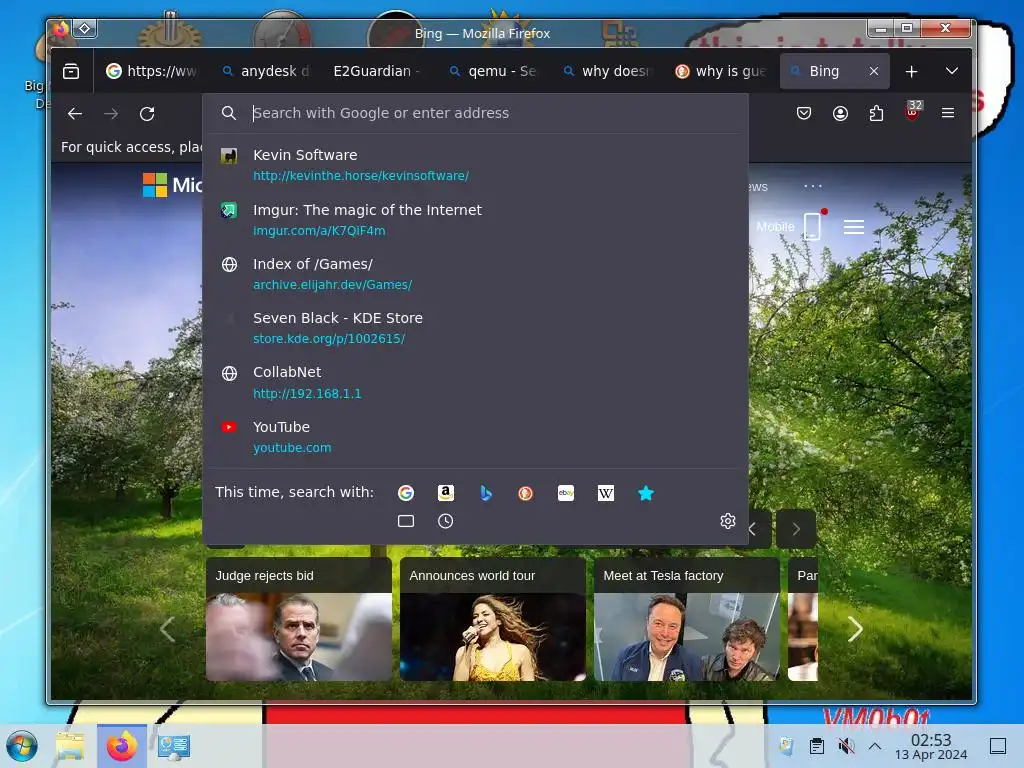Search history with clock icon

[x=445, y=521]
